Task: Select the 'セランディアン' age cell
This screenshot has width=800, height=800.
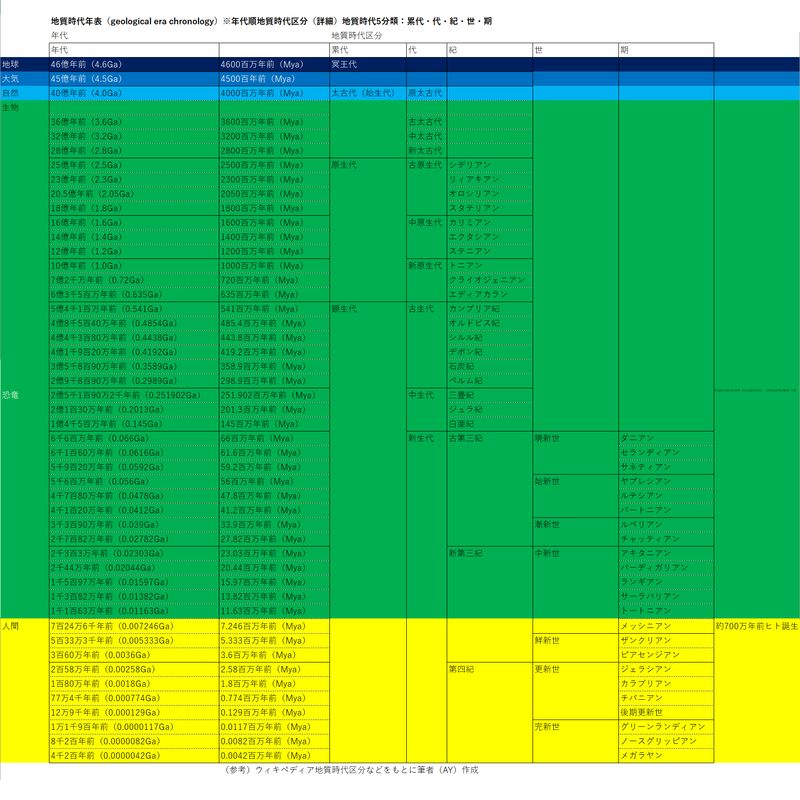Action: coord(650,453)
